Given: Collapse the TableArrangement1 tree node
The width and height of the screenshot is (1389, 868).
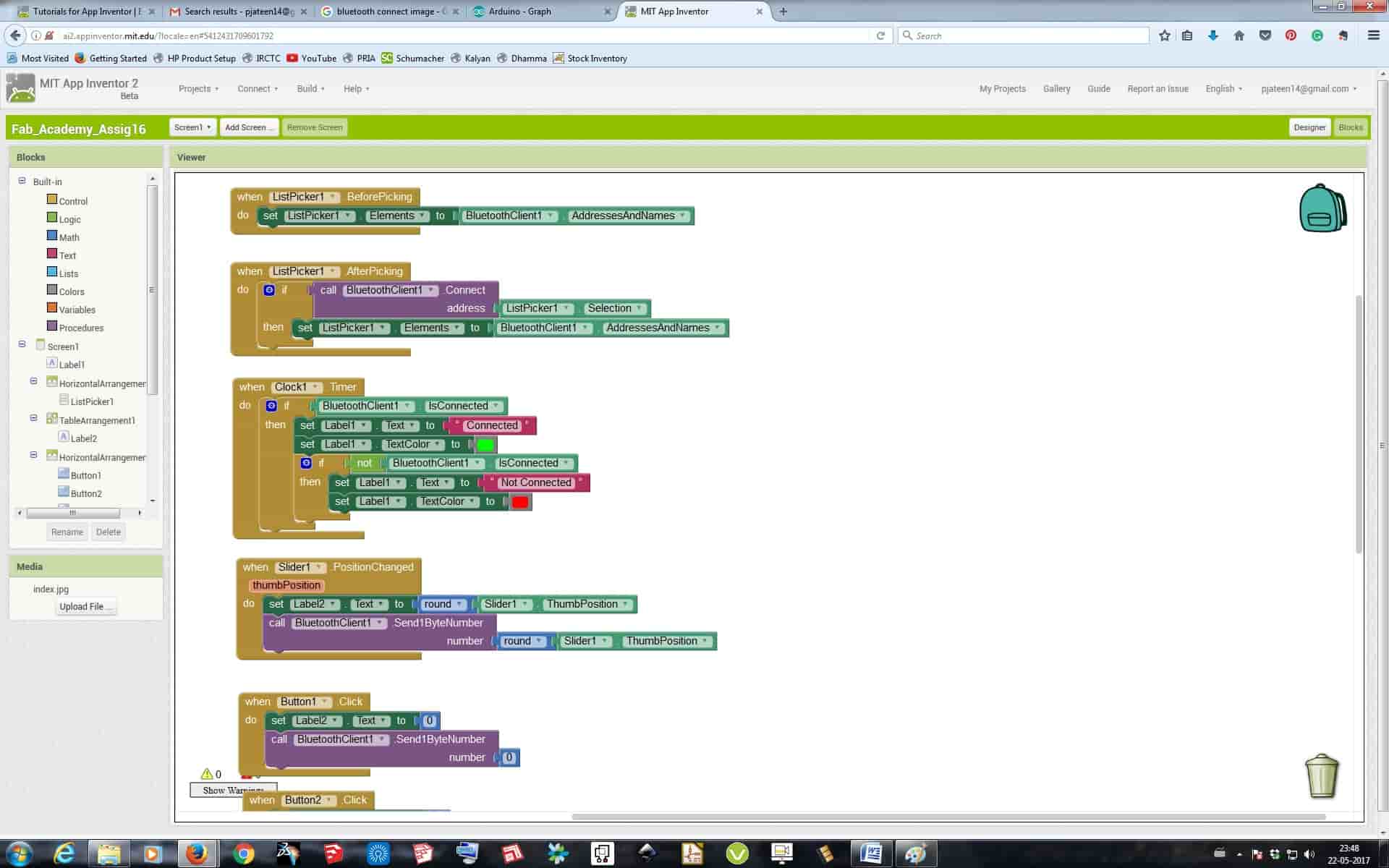Looking at the screenshot, I should coord(33,418).
